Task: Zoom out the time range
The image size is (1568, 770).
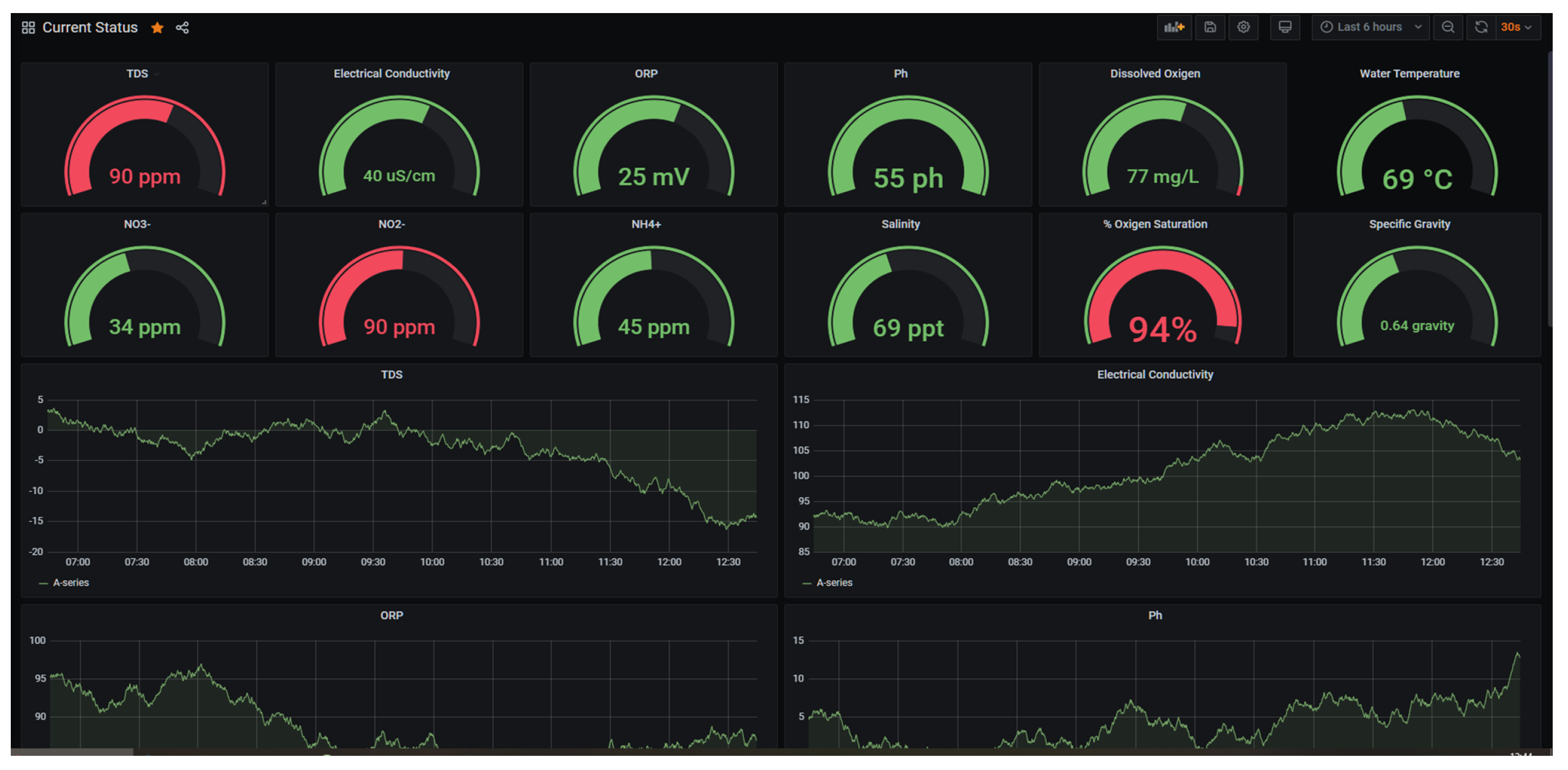Action: 1448,27
